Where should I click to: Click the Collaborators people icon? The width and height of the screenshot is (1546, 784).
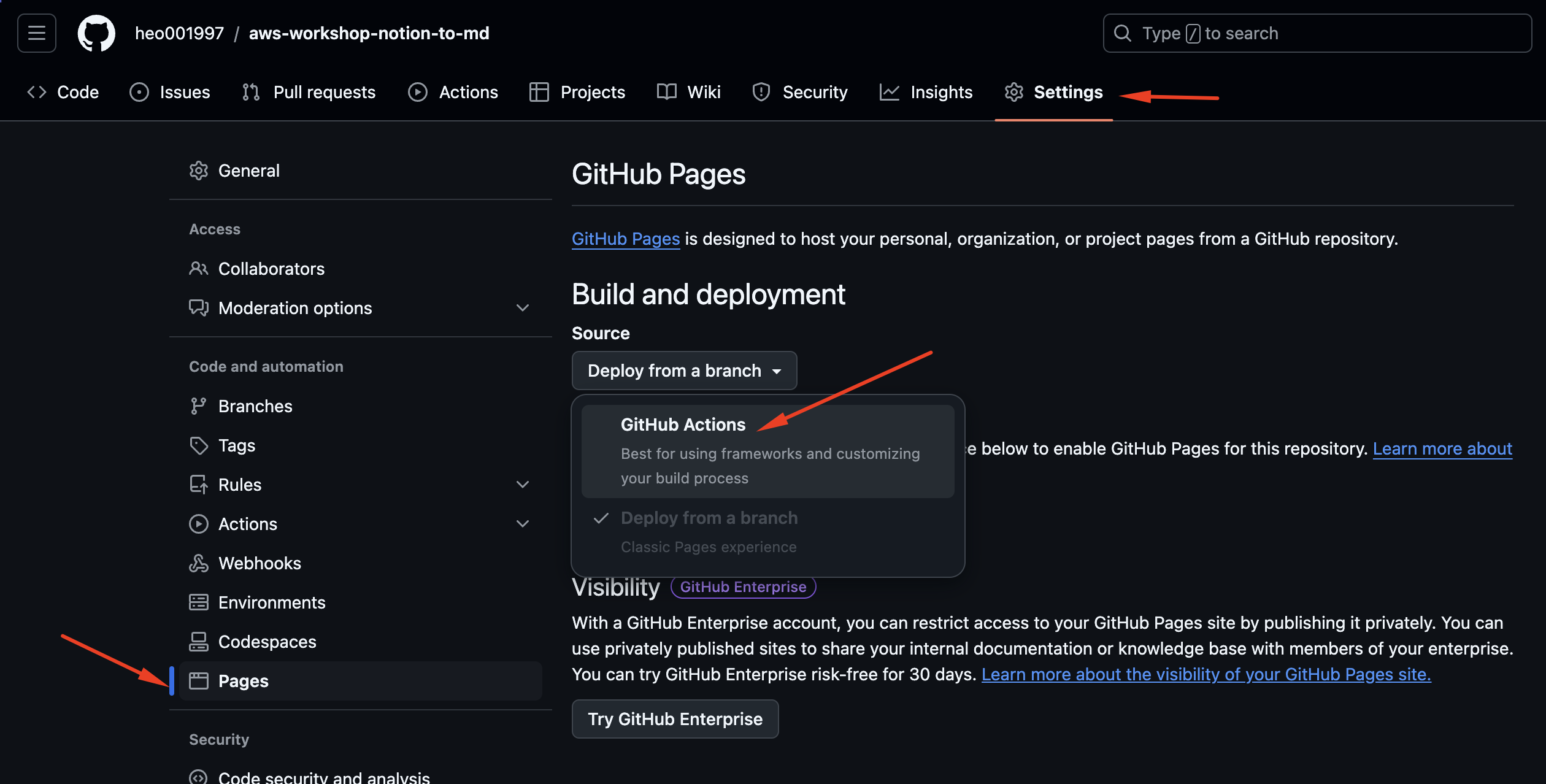pos(198,269)
